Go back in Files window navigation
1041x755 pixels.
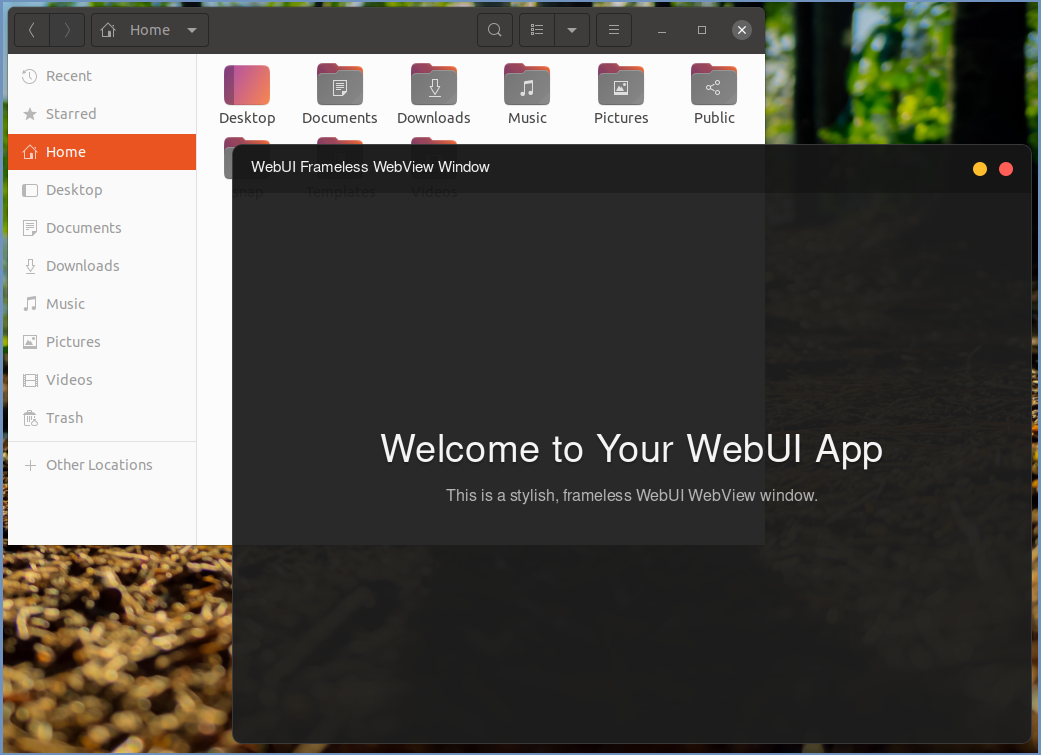(32, 30)
